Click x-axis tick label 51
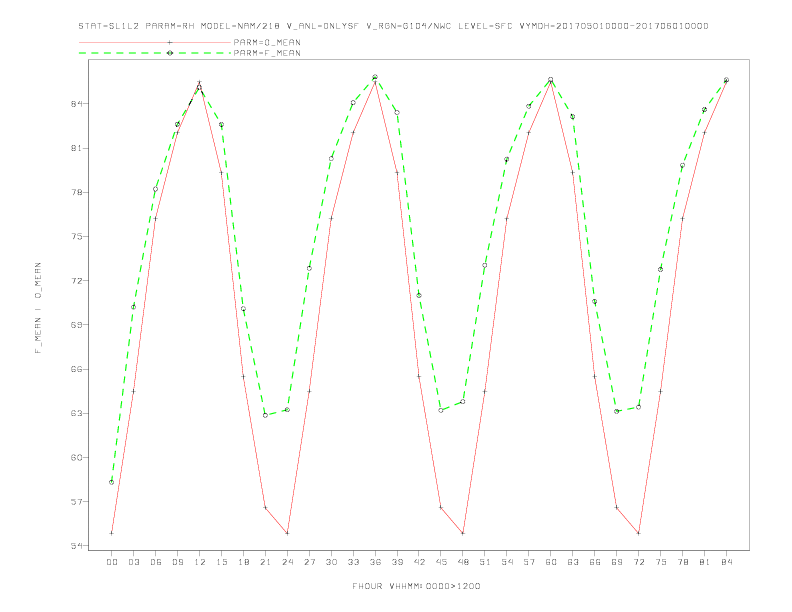The image size is (792, 612). coord(485,562)
